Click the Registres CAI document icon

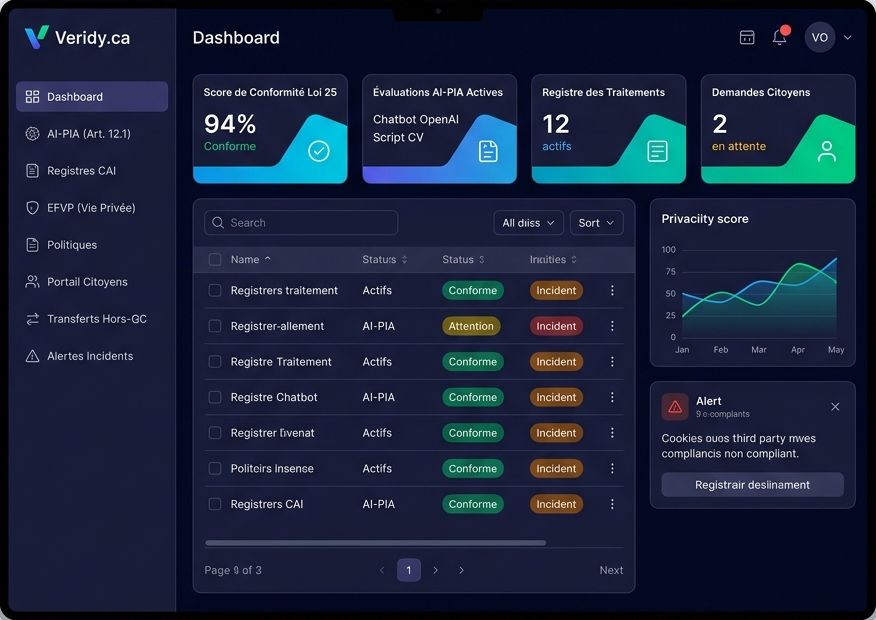tap(32, 171)
